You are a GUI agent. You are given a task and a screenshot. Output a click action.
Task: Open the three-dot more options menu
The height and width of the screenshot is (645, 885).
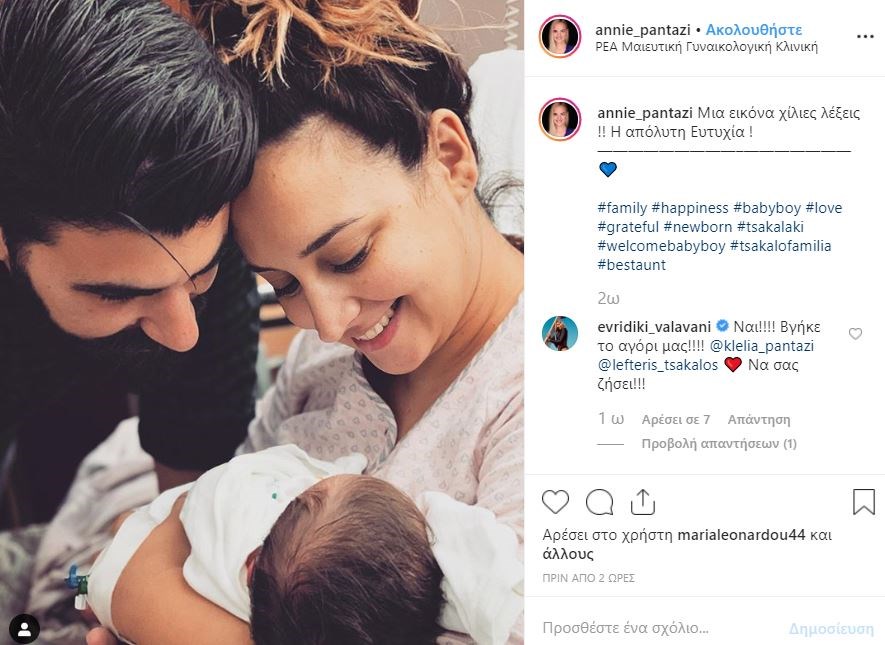[865, 37]
